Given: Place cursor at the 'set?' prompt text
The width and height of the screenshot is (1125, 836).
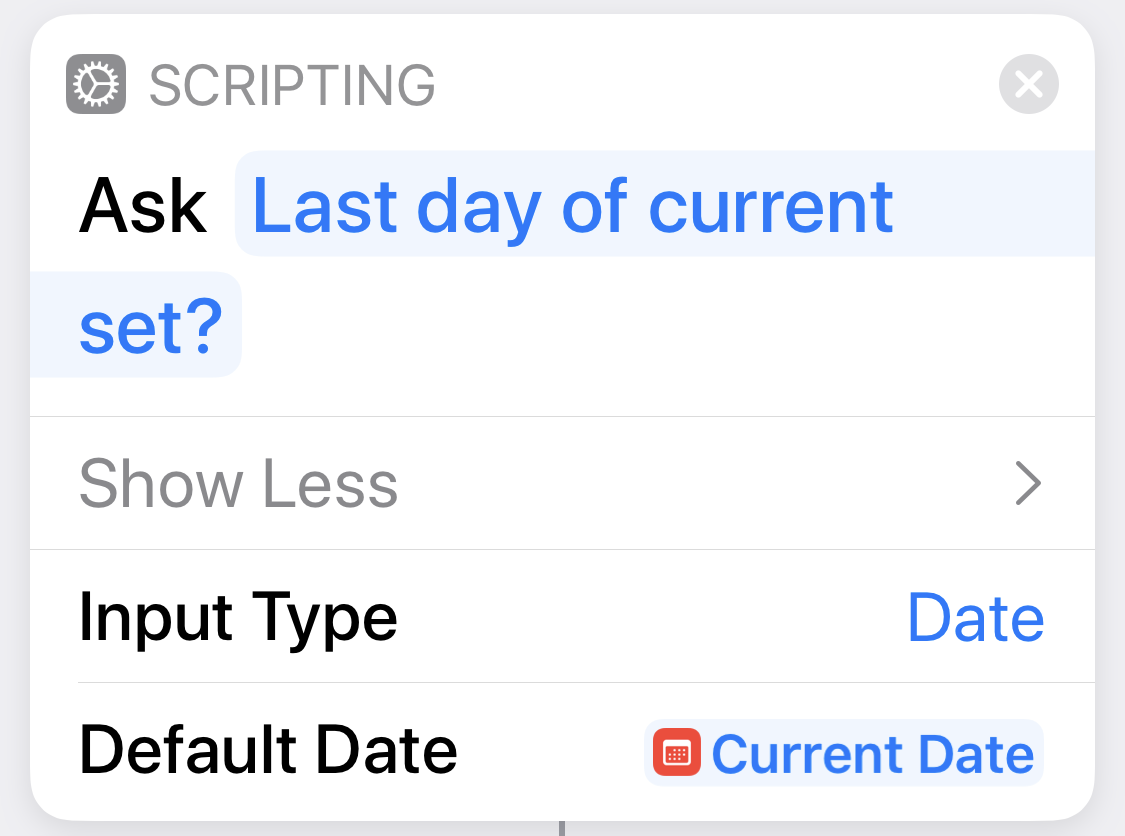Looking at the screenshot, I should click(151, 327).
